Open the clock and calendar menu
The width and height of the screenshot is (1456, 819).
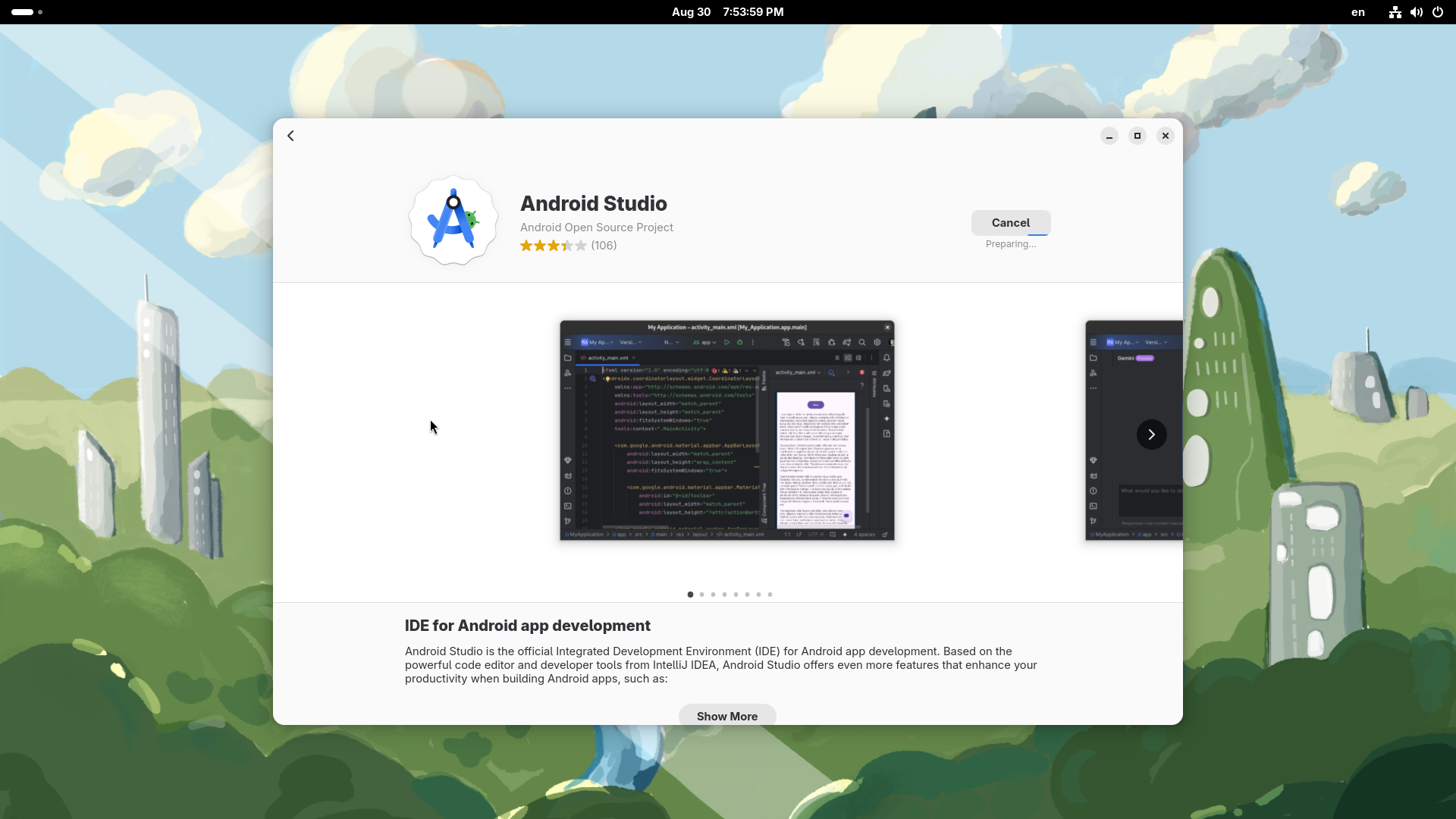pyautogui.click(x=727, y=12)
